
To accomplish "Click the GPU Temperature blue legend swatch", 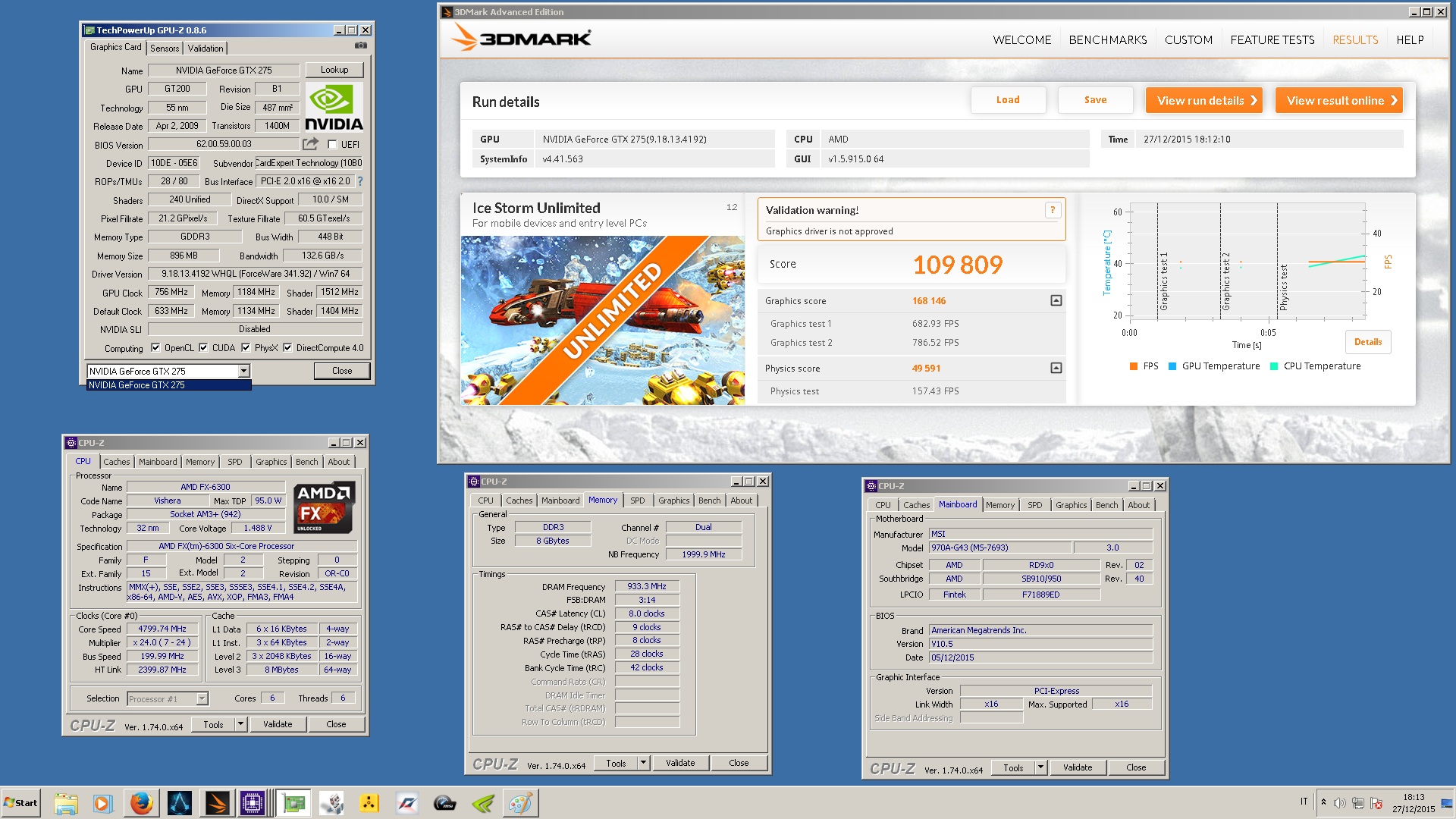I will click(1173, 366).
